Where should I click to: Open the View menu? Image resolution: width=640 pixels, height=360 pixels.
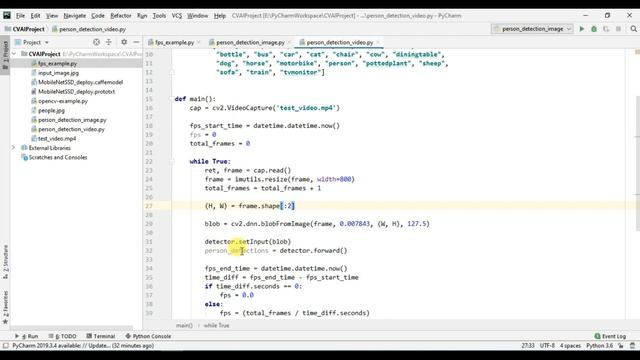52,16
